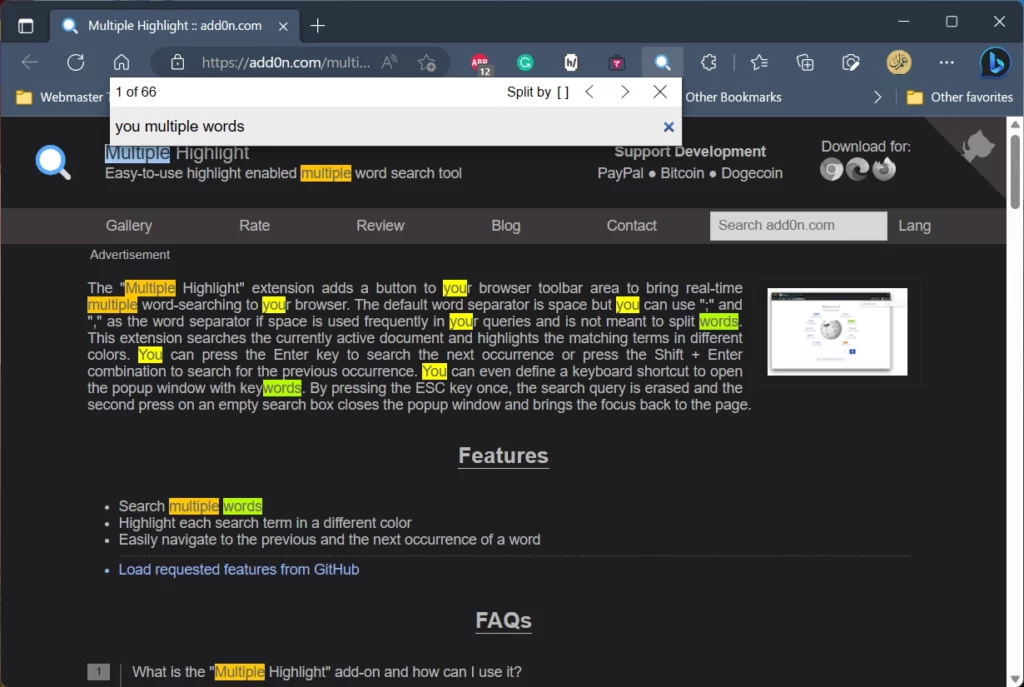
Task: Change the Split by separator option
Action: (x=537, y=92)
